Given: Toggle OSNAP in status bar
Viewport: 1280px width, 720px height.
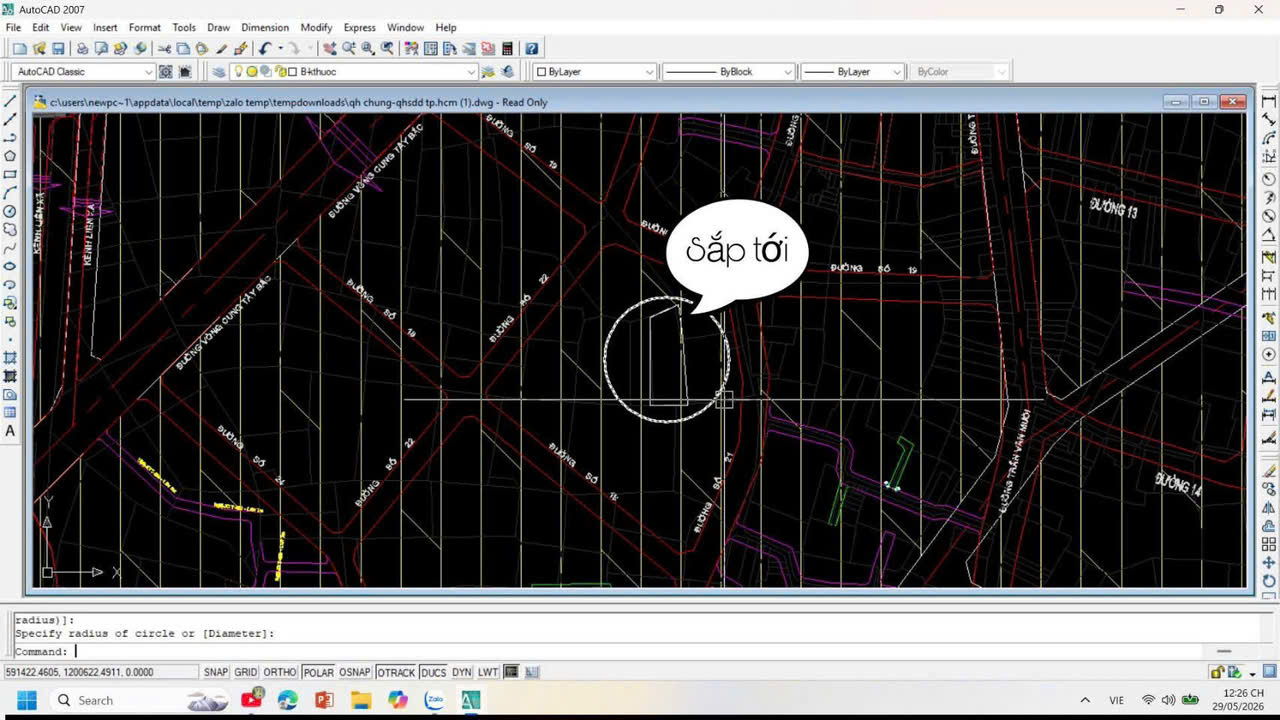Looking at the screenshot, I should pyautogui.click(x=355, y=672).
